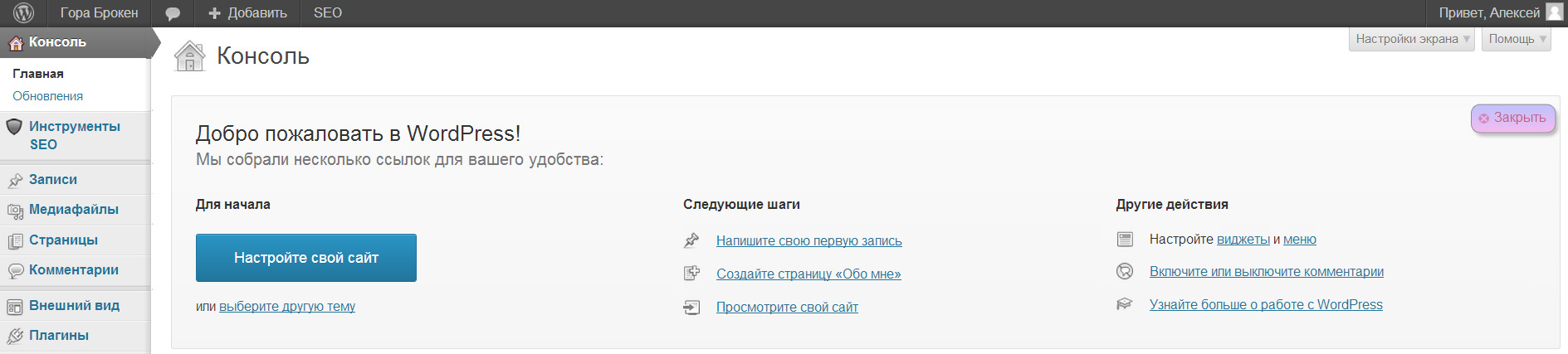Click the pin icon beside Напишите свою первую запись

click(x=691, y=240)
